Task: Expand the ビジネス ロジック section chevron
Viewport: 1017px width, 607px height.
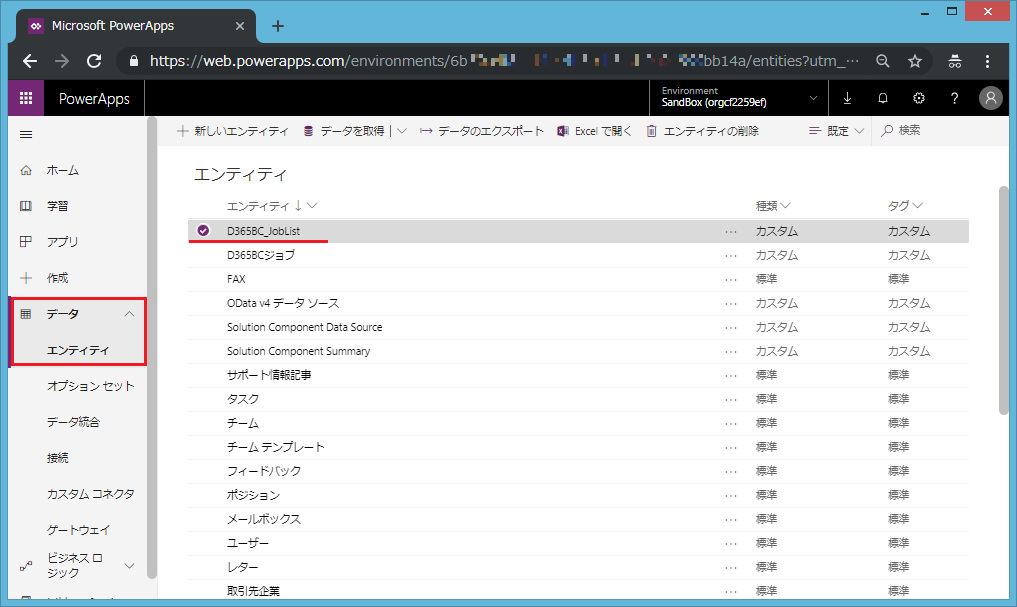Action: pyautogui.click(x=130, y=565)
